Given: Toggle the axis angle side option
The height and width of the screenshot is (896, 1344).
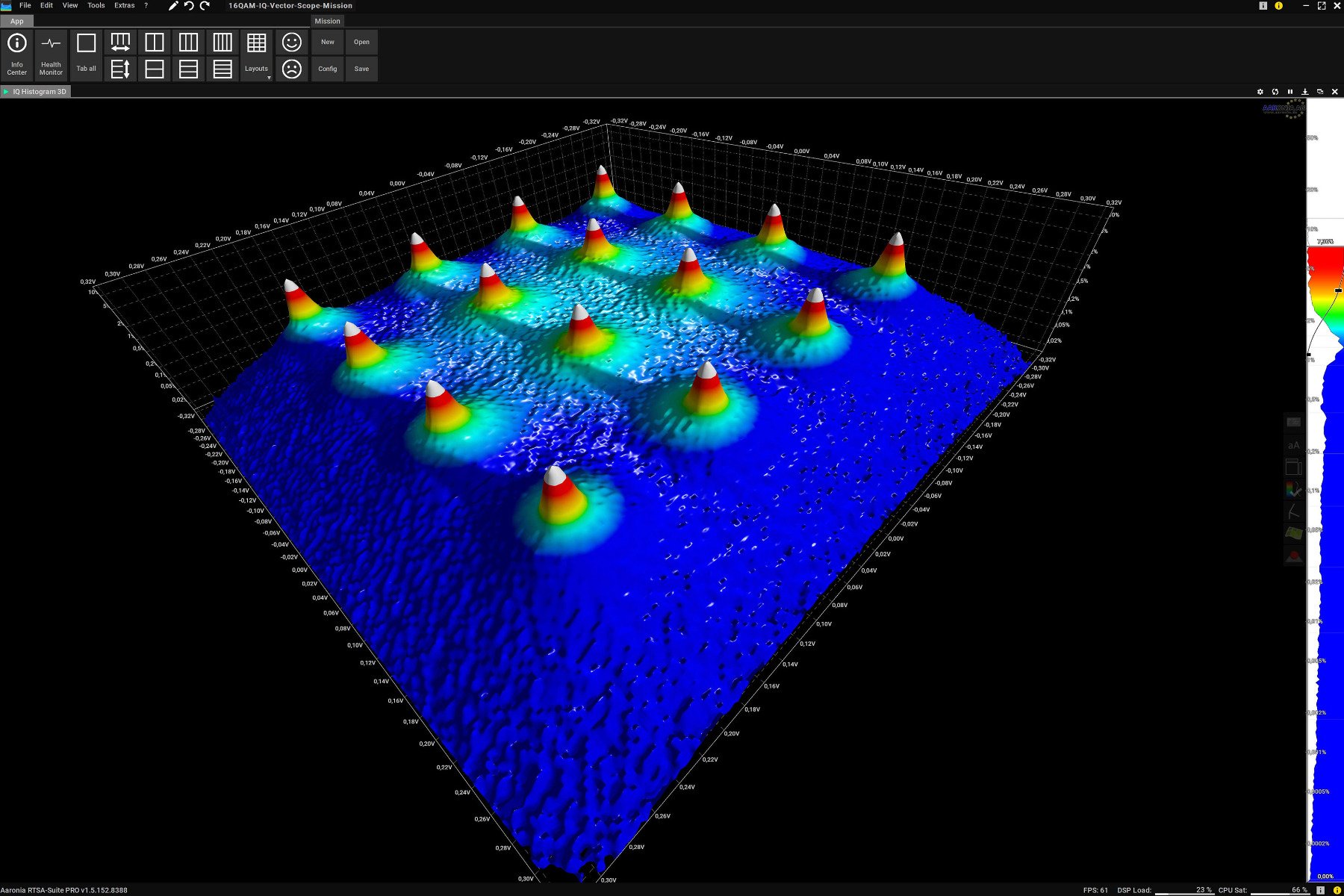Looking at the screenshot, I should coord(1293,511).
